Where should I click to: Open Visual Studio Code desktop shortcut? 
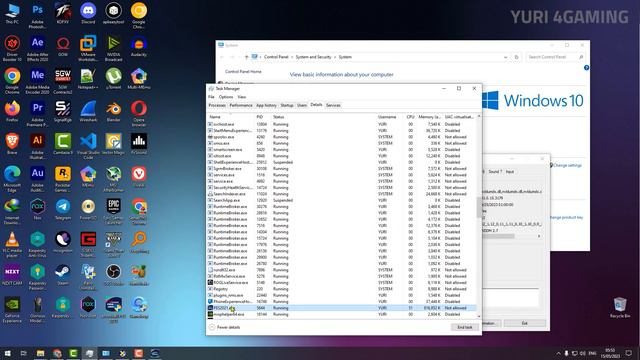88,146
